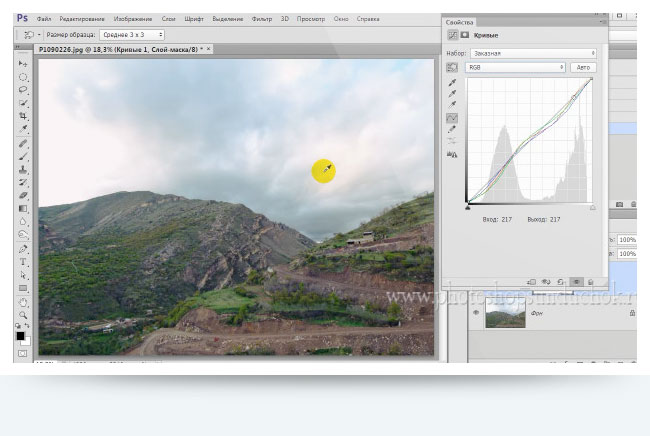This screenshot has height=436, width=650.
Task: Hide the Фон layer
Action: [476, 313]
